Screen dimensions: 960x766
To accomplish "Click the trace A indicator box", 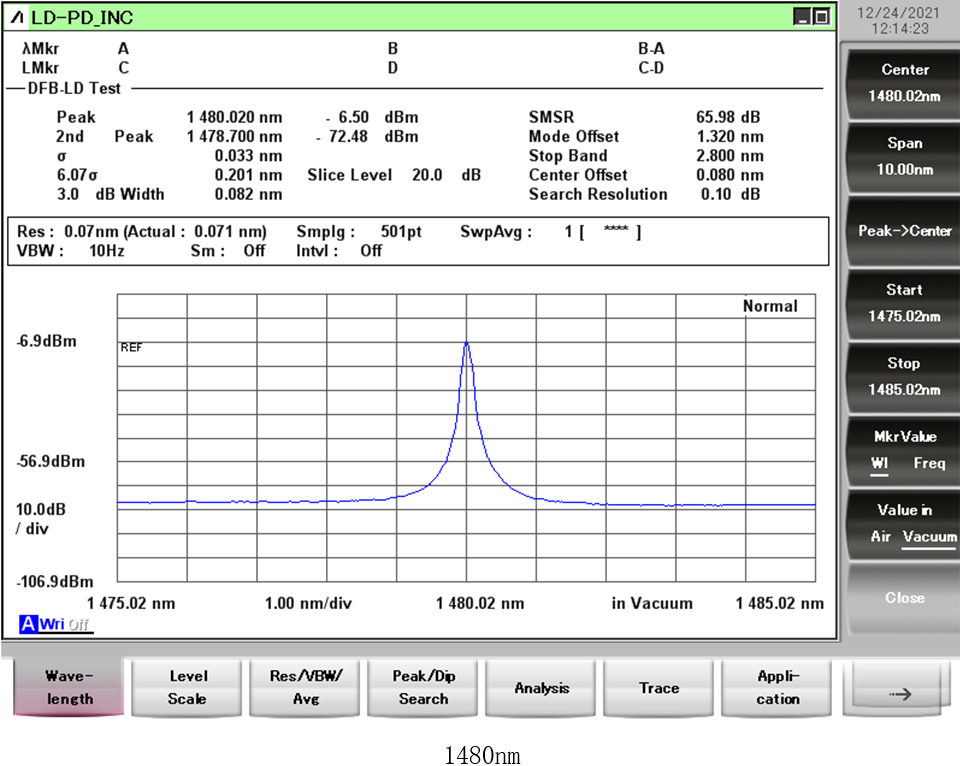I will point(27,625).
